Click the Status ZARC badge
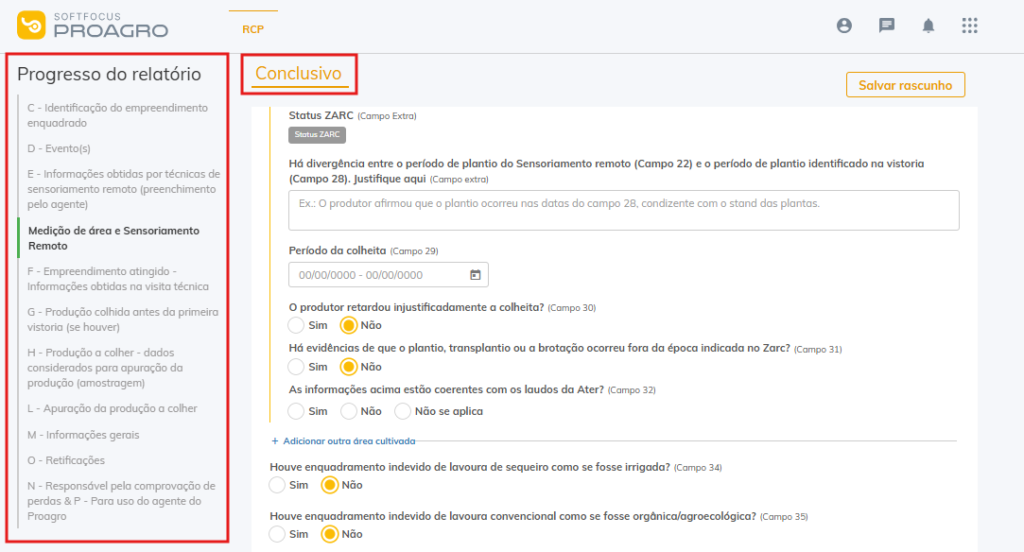This screenshot has width=1024, height=552. click(317, 135)
